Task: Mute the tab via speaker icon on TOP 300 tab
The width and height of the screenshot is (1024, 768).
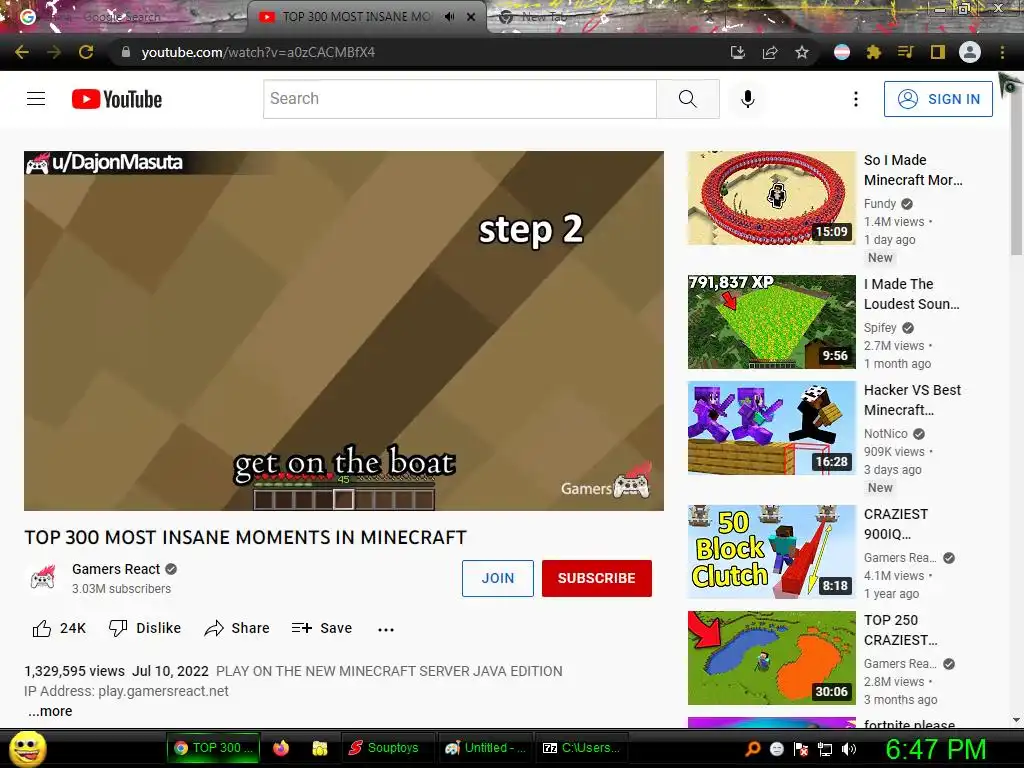Action: coord(449,17)
